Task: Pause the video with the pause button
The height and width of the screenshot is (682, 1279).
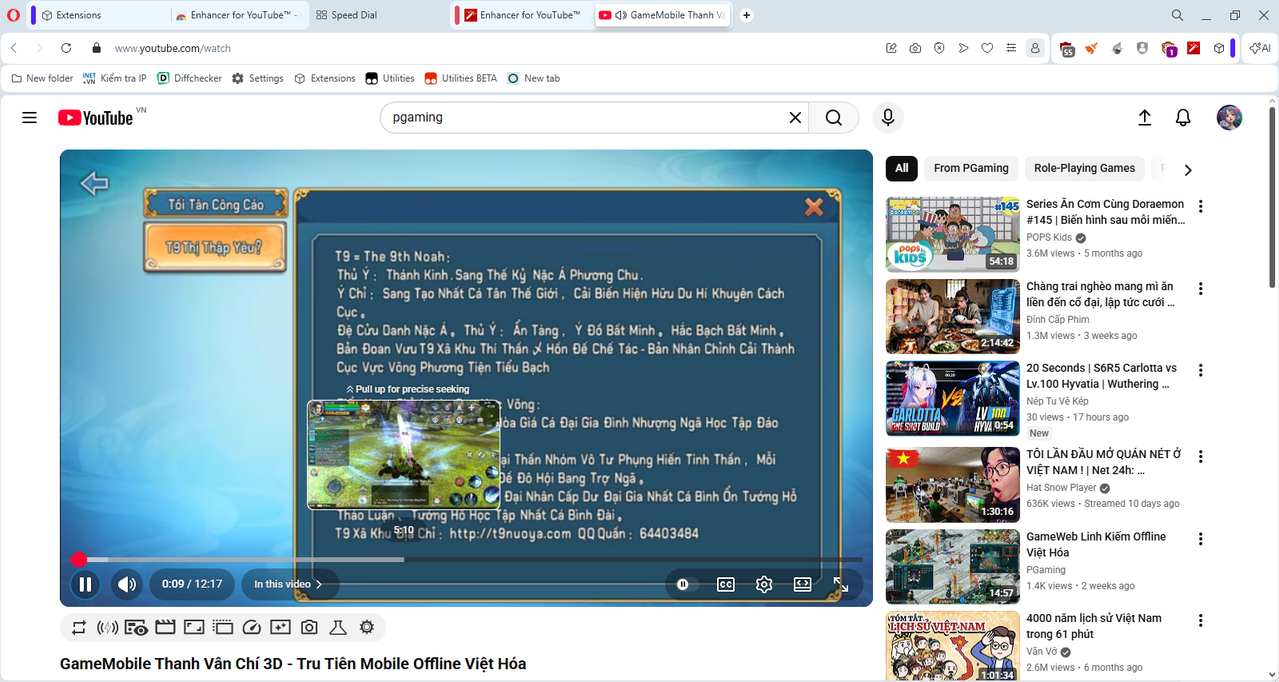Action: pos(85,584)
